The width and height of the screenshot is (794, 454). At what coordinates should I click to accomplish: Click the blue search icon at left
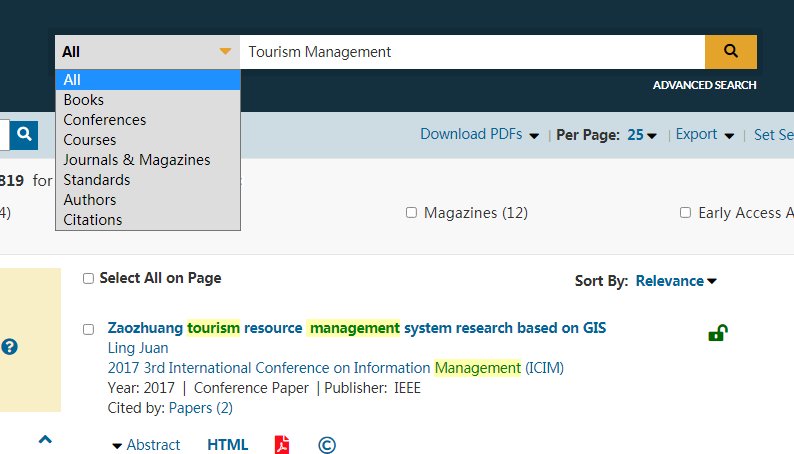[x=24, y=134]
